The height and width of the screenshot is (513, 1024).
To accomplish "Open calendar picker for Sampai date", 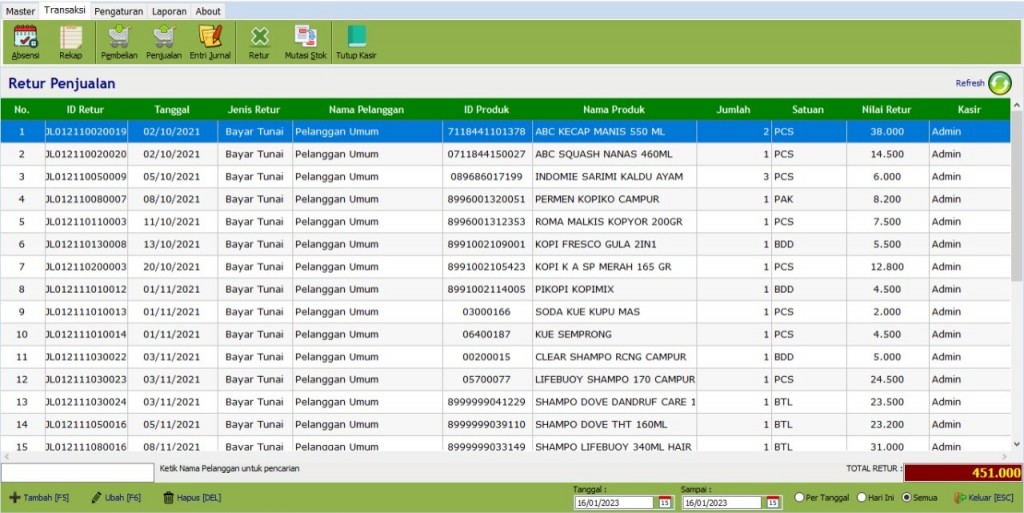I will (773, 503).
